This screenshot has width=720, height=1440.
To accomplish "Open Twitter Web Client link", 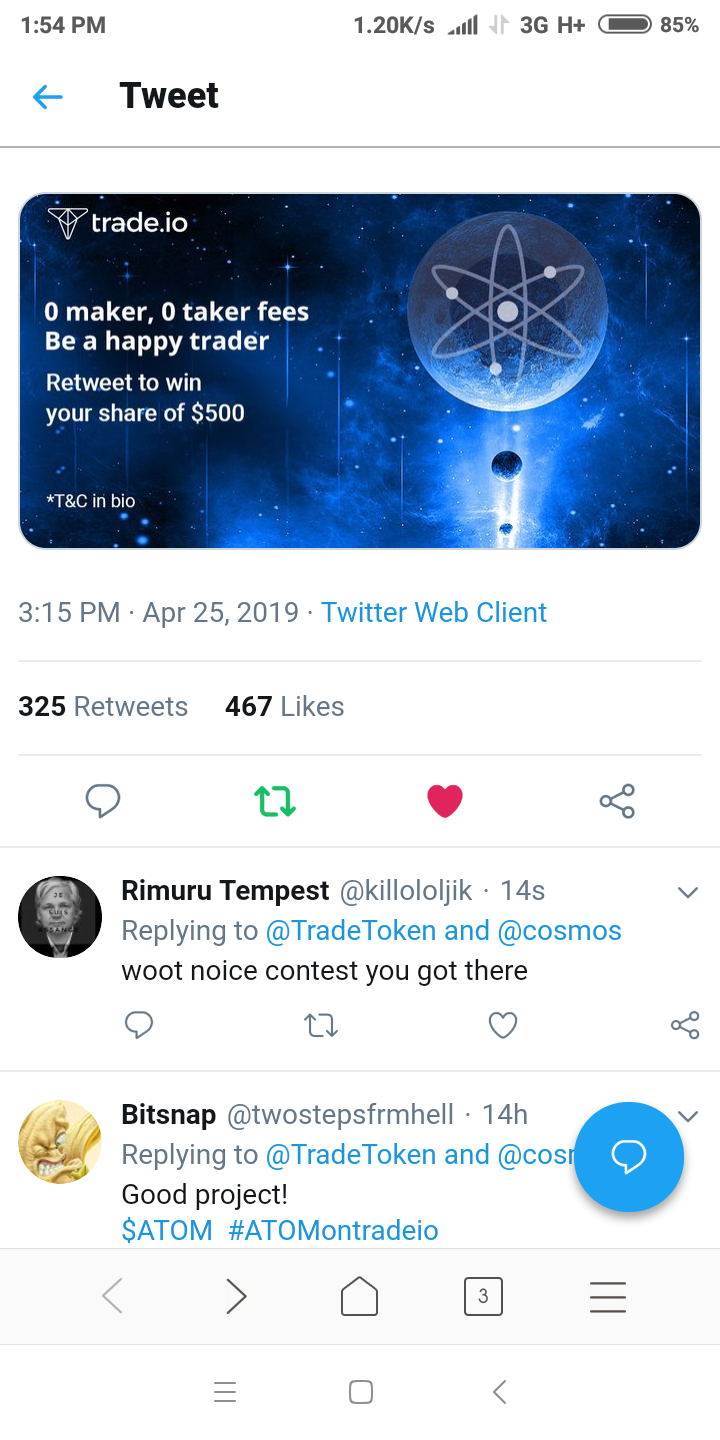I will point(434,612).
